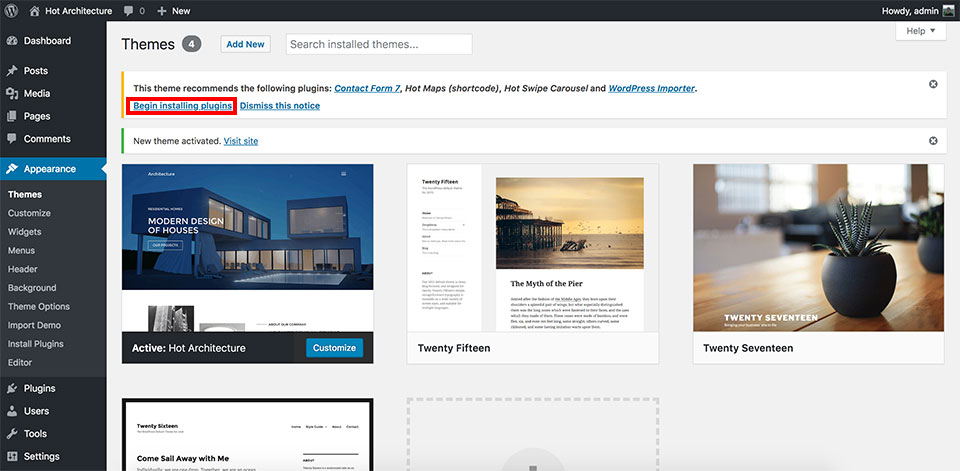960x471 pixels.
Task: Click the Twenty Seventeen theme name
Action: pos(748,348)
